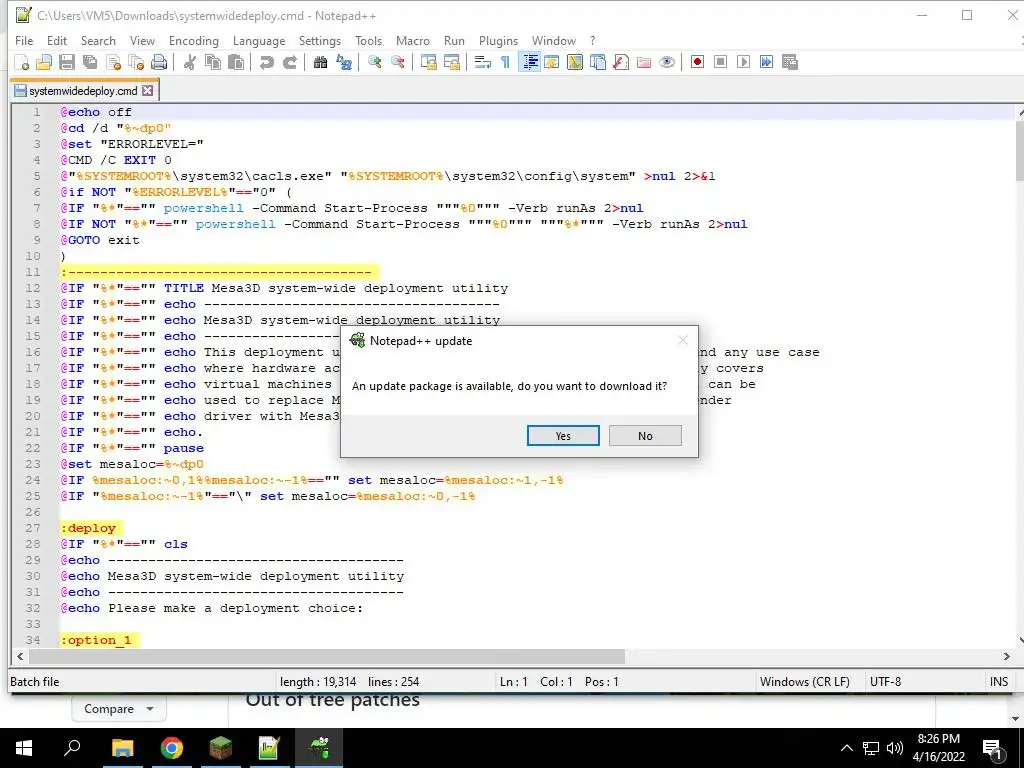Click Yes to download the update
1024x768 pixels.
(563, 436)
